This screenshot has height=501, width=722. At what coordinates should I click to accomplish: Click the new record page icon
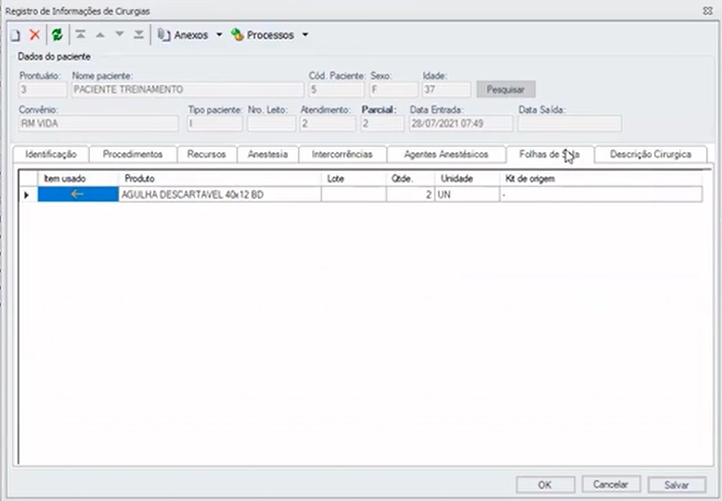point(15,35)
